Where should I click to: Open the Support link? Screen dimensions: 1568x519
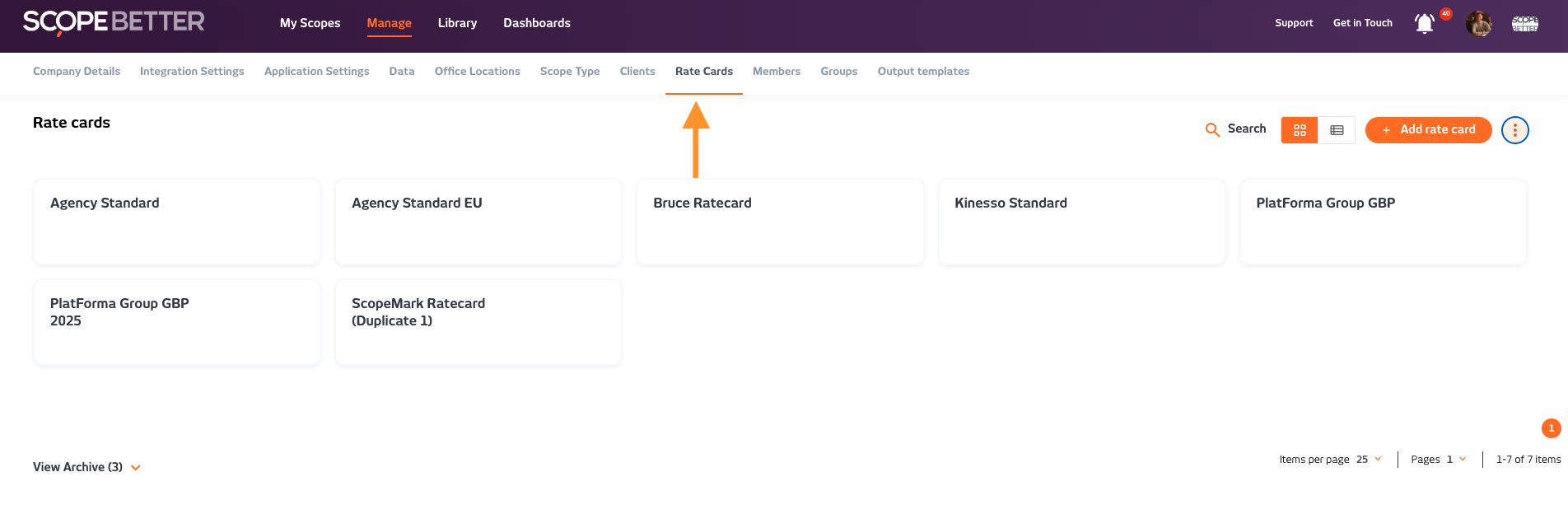pos(1294,23)
